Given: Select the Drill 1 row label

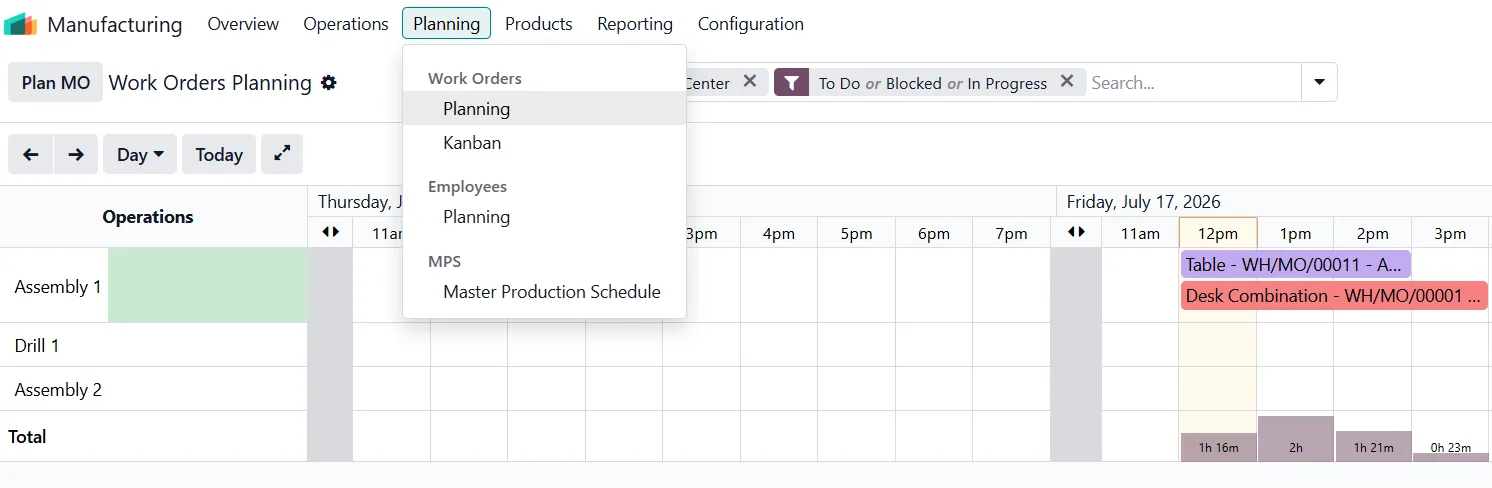Looking at the screenshot, I should click(37, 346).
